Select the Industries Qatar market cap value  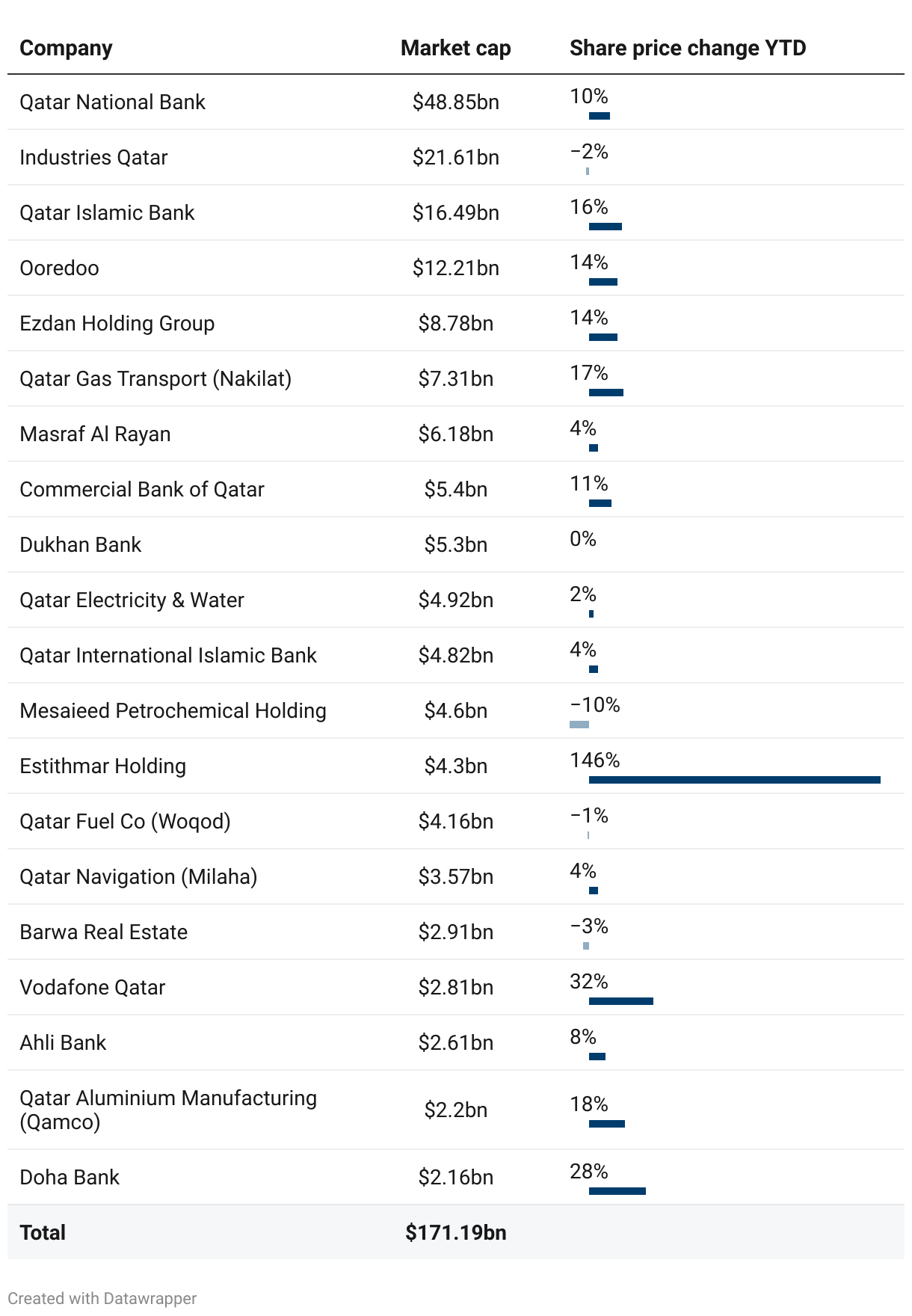[x=455, y=157]
